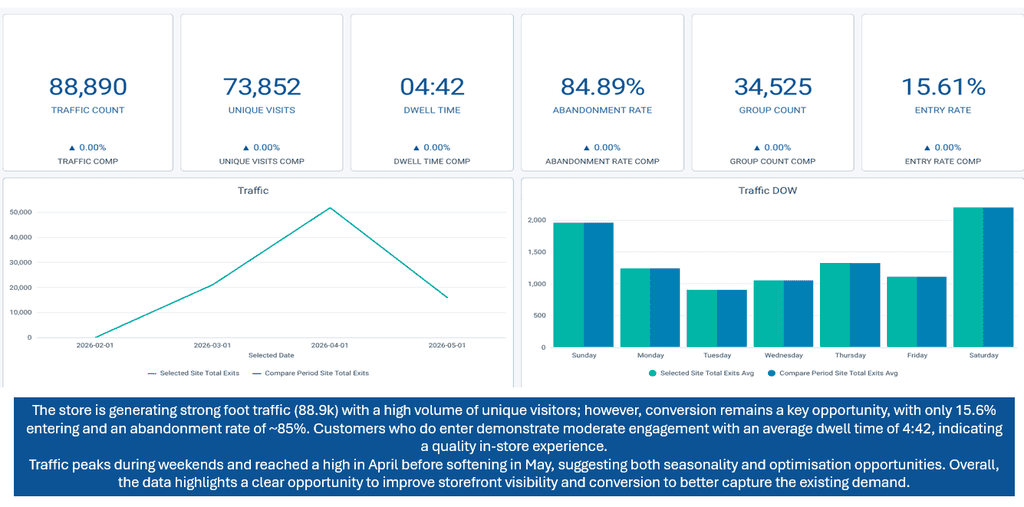Toggle Compare Period Site Total Exits Avg legend
The height and width of the screenshot is (507, 1024).
tap(831, 373)
